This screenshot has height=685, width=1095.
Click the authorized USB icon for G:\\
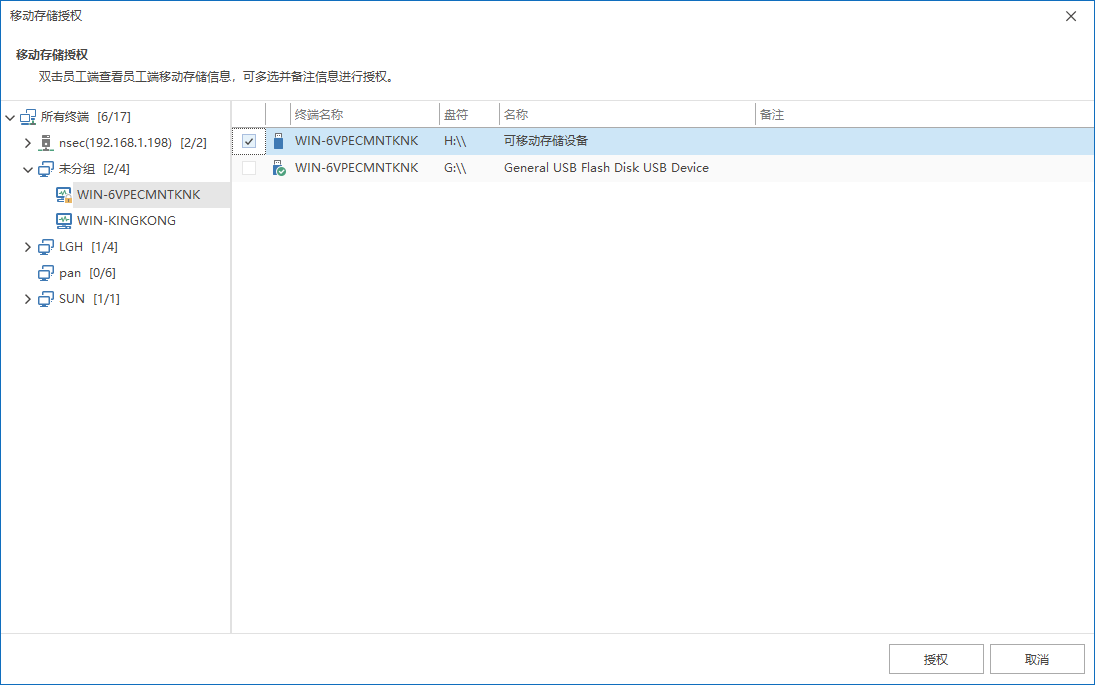[x=279, y=168]
